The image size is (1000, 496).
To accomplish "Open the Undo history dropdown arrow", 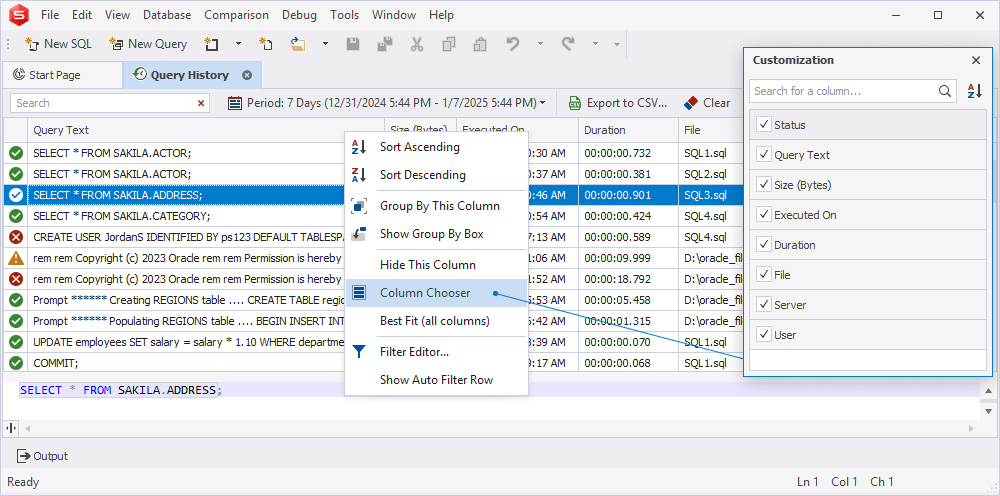I will pos(540,44).
